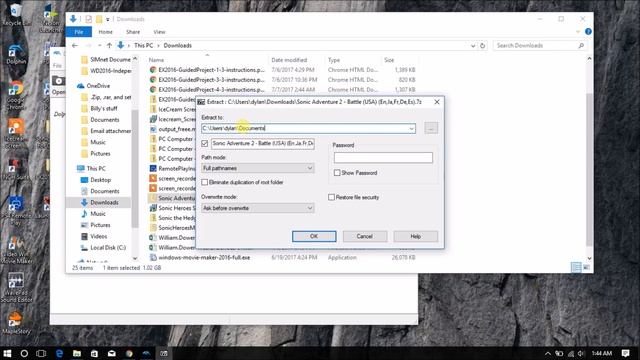Screen dimensions: 640x360
Task: Select windows-movie-maker-2016-full.exe file
Action: coord(204,258)
